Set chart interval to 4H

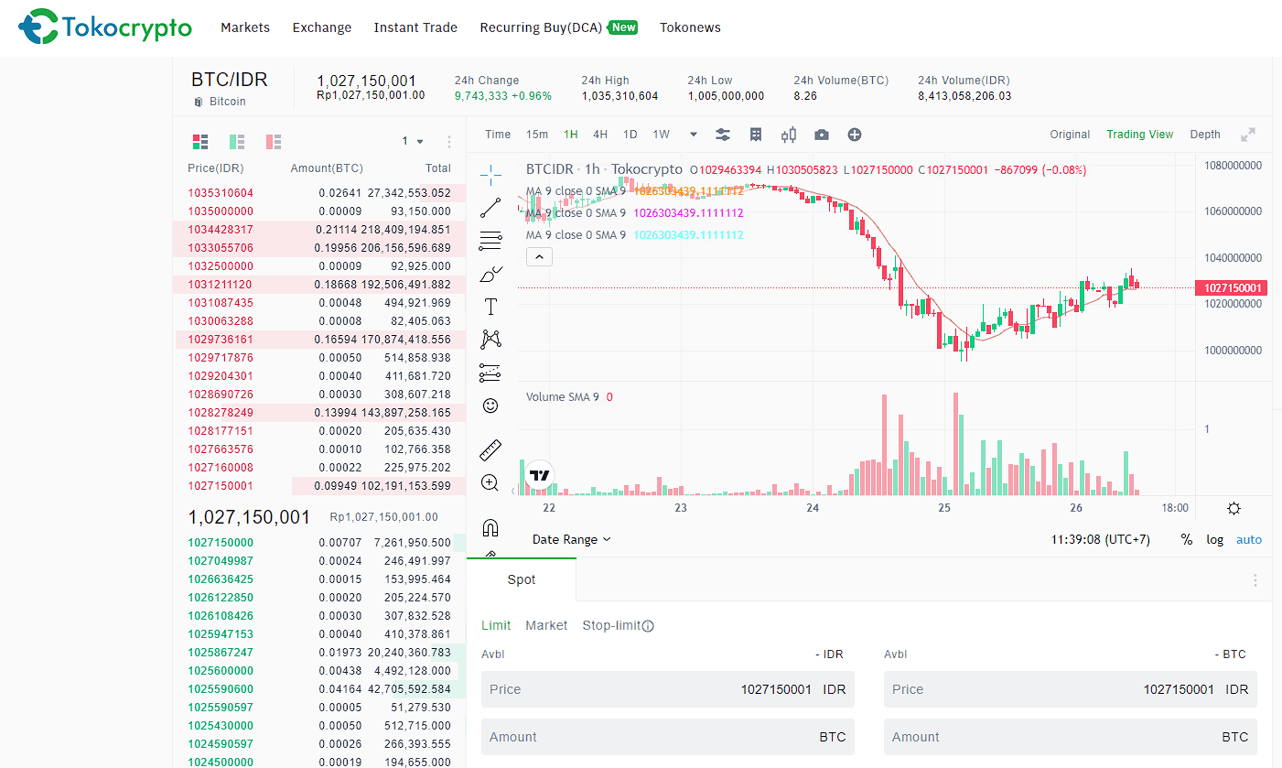coord(600,134)
